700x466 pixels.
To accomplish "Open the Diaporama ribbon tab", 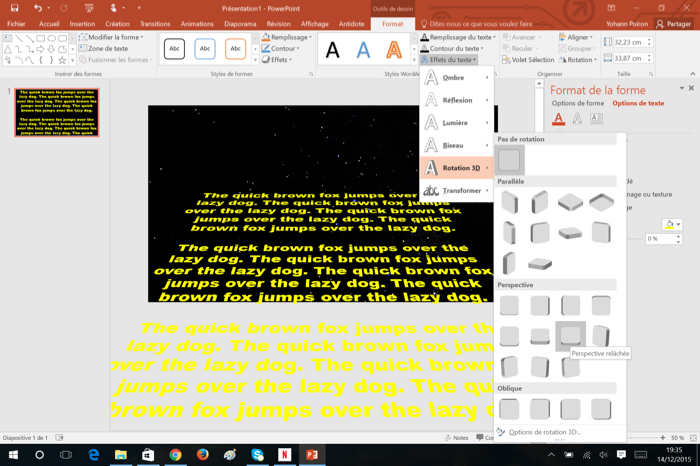I will click(x=240, y=24).
